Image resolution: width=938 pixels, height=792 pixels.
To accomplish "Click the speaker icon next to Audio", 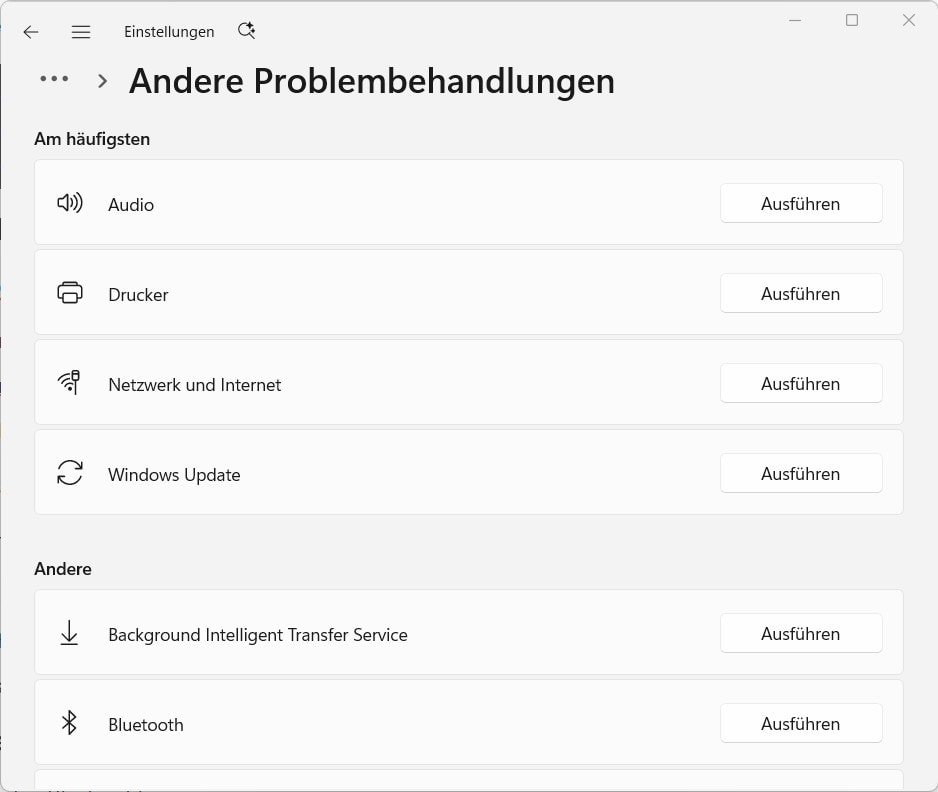I will click(x=70, y=202).
